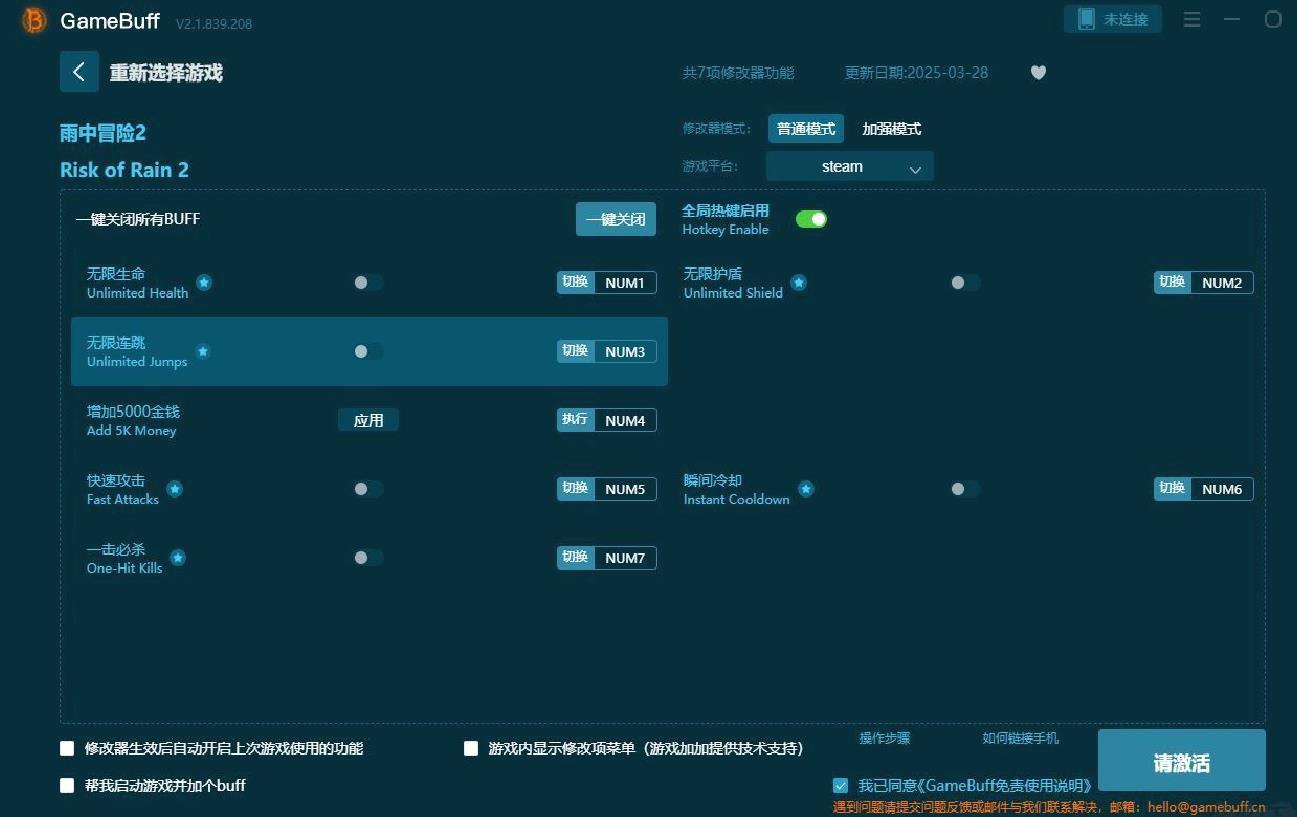
Task: Click the 一键关闭 button
Action: click(616, 219)
